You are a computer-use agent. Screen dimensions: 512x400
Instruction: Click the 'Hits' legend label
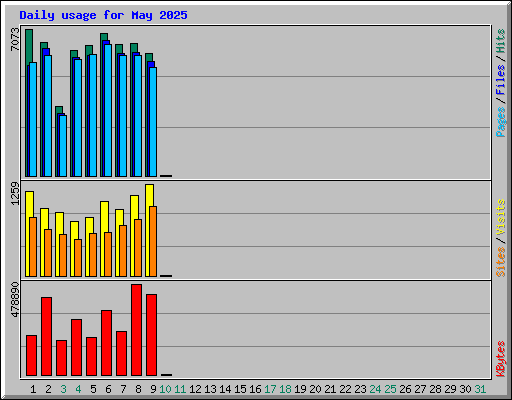pyautogui.click(x=501, y=41)
